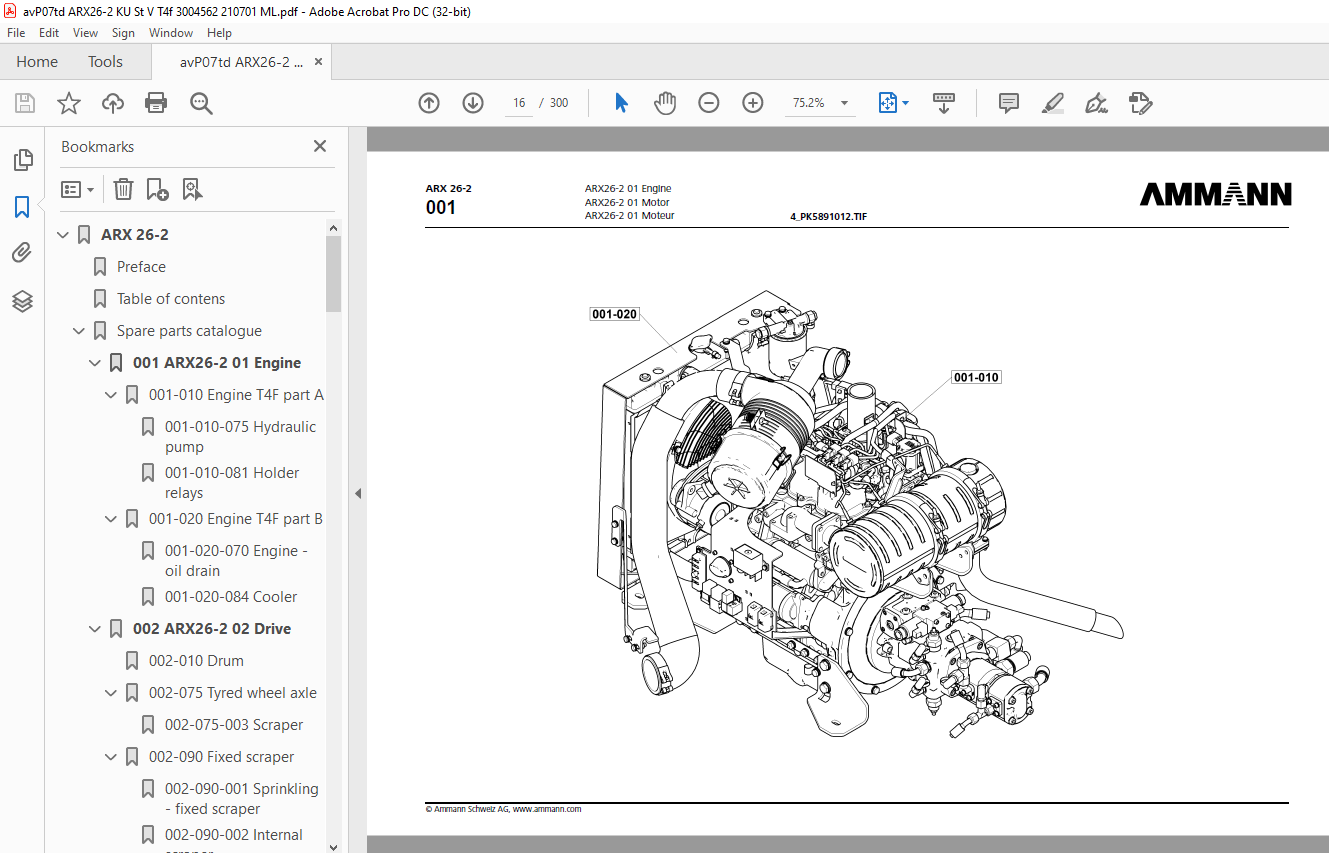This screenshot has width=1329, height=853.
Task: Open the File menu
Action: 16,33
